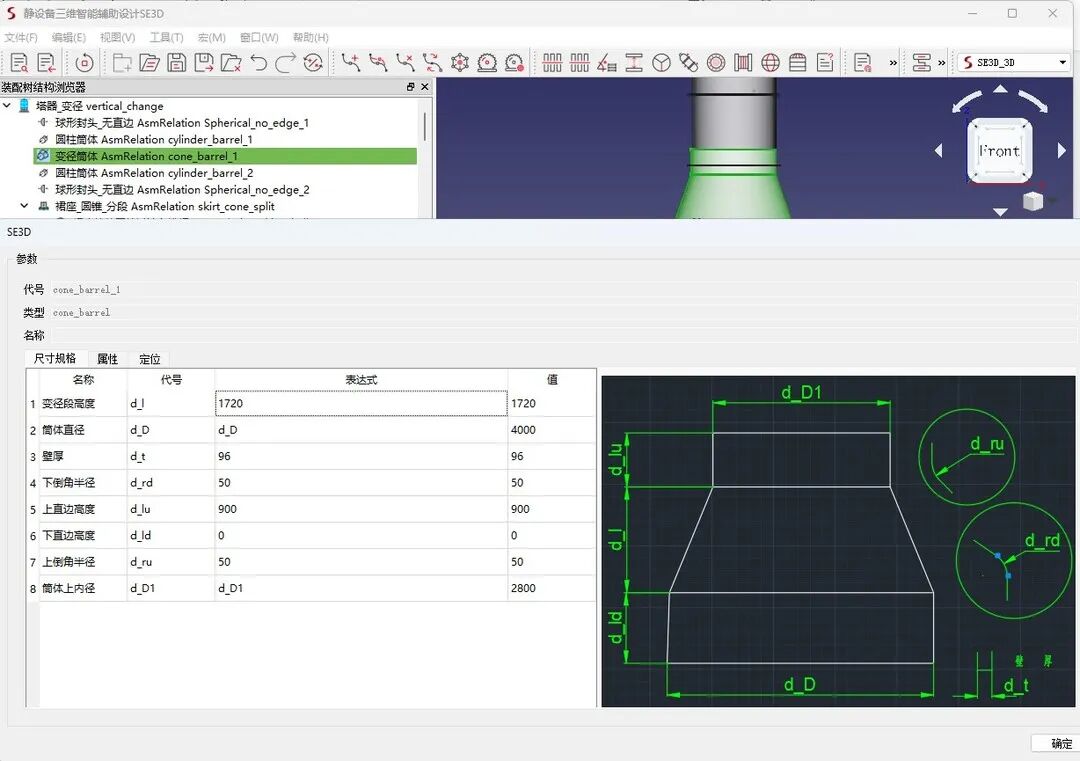This screenshot has width=1080, height=761.
Task: Click the delete curve point icon with X
Action: (406, 63)
